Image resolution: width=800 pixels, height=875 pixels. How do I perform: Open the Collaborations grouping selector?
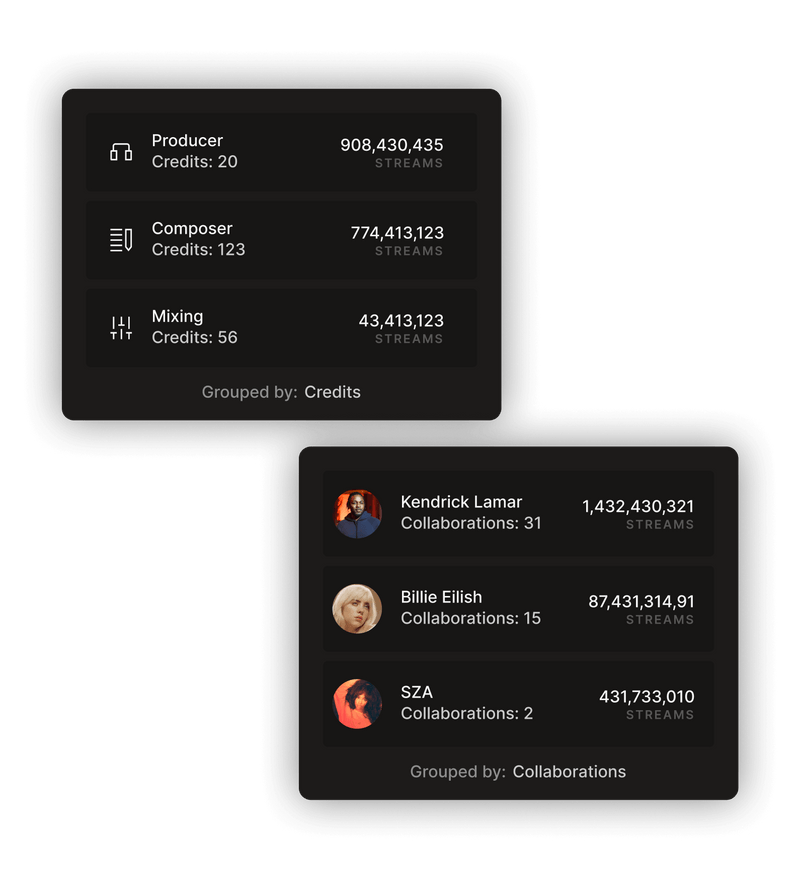click(569, 772)
